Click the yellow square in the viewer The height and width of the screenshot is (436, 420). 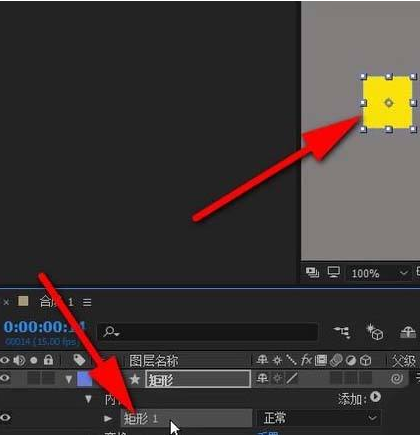[388, 102]
